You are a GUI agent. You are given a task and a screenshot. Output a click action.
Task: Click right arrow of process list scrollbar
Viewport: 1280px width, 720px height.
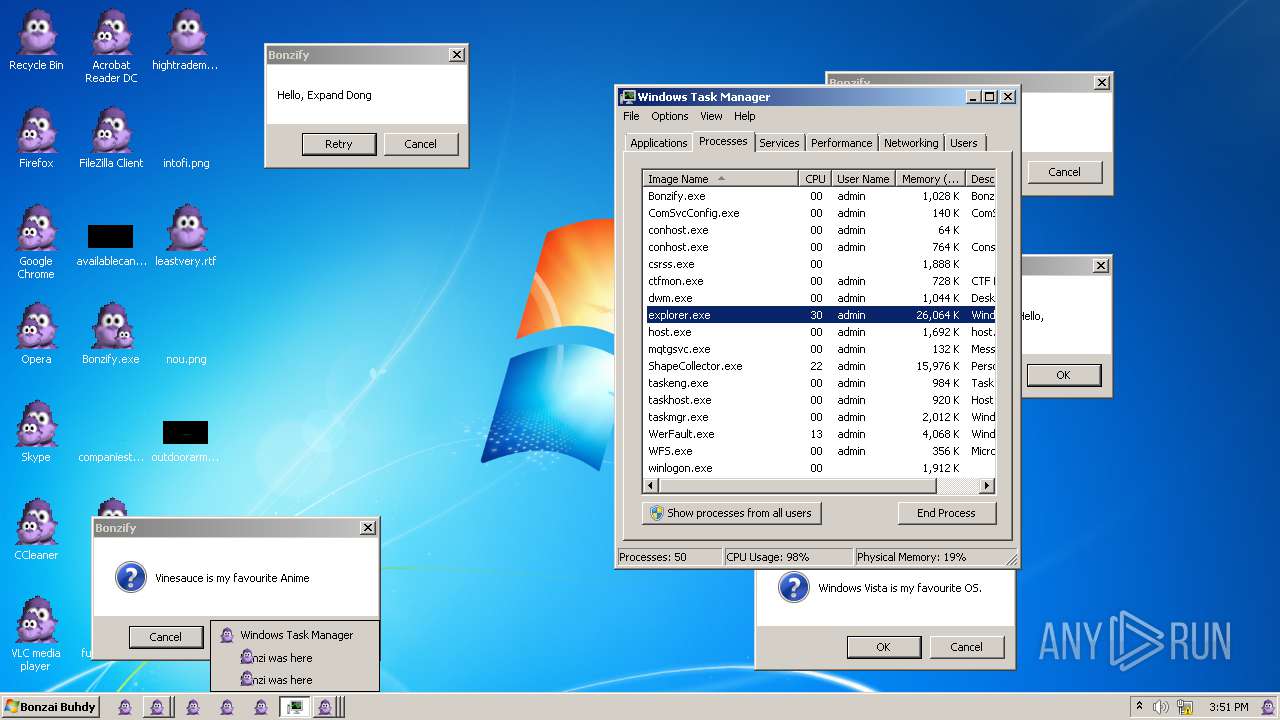tap(987, 486)
